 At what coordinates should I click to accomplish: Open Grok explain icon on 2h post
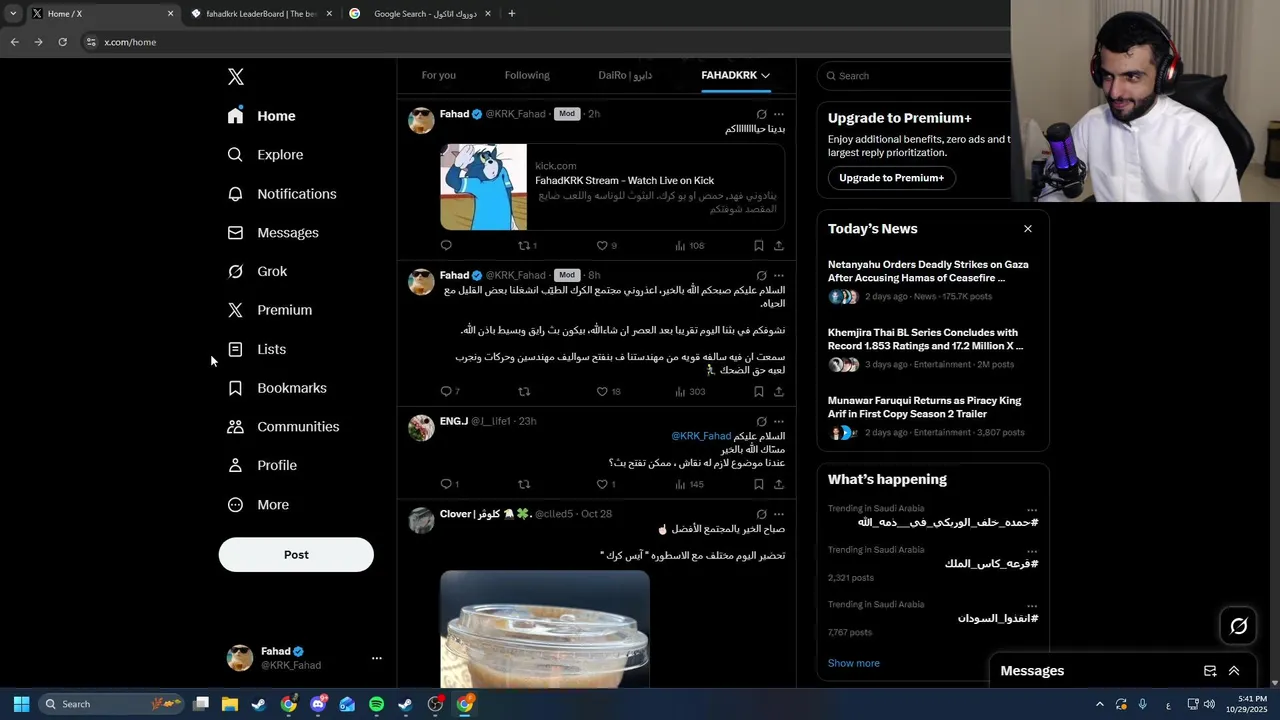(761, 114)
